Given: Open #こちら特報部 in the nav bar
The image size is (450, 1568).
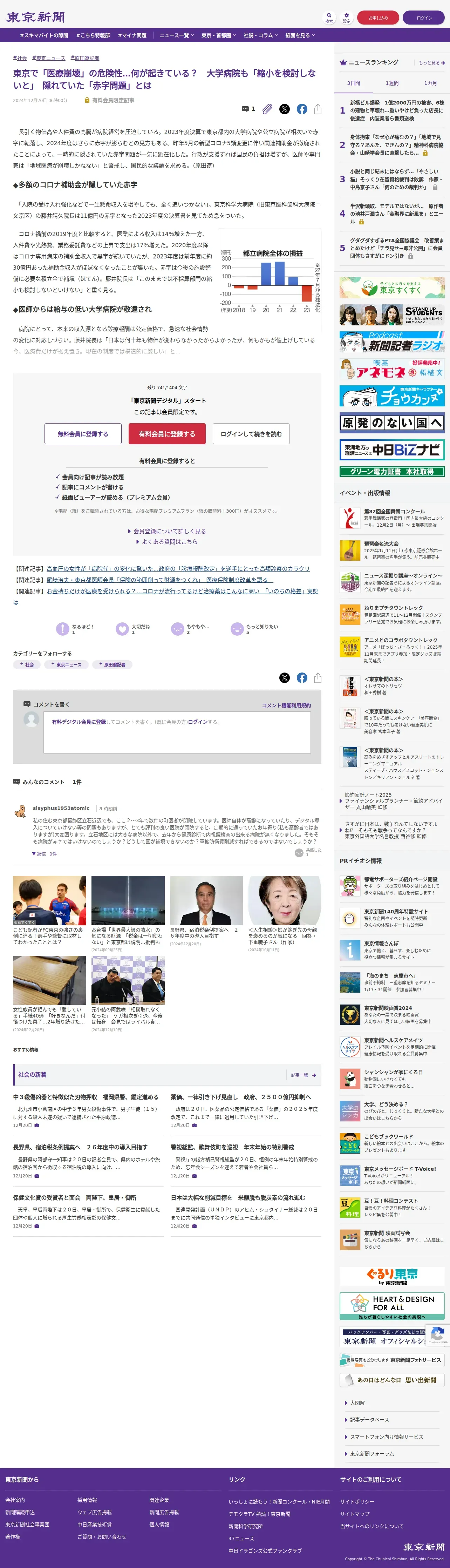Looking at the screenshot, I should 93,35.
